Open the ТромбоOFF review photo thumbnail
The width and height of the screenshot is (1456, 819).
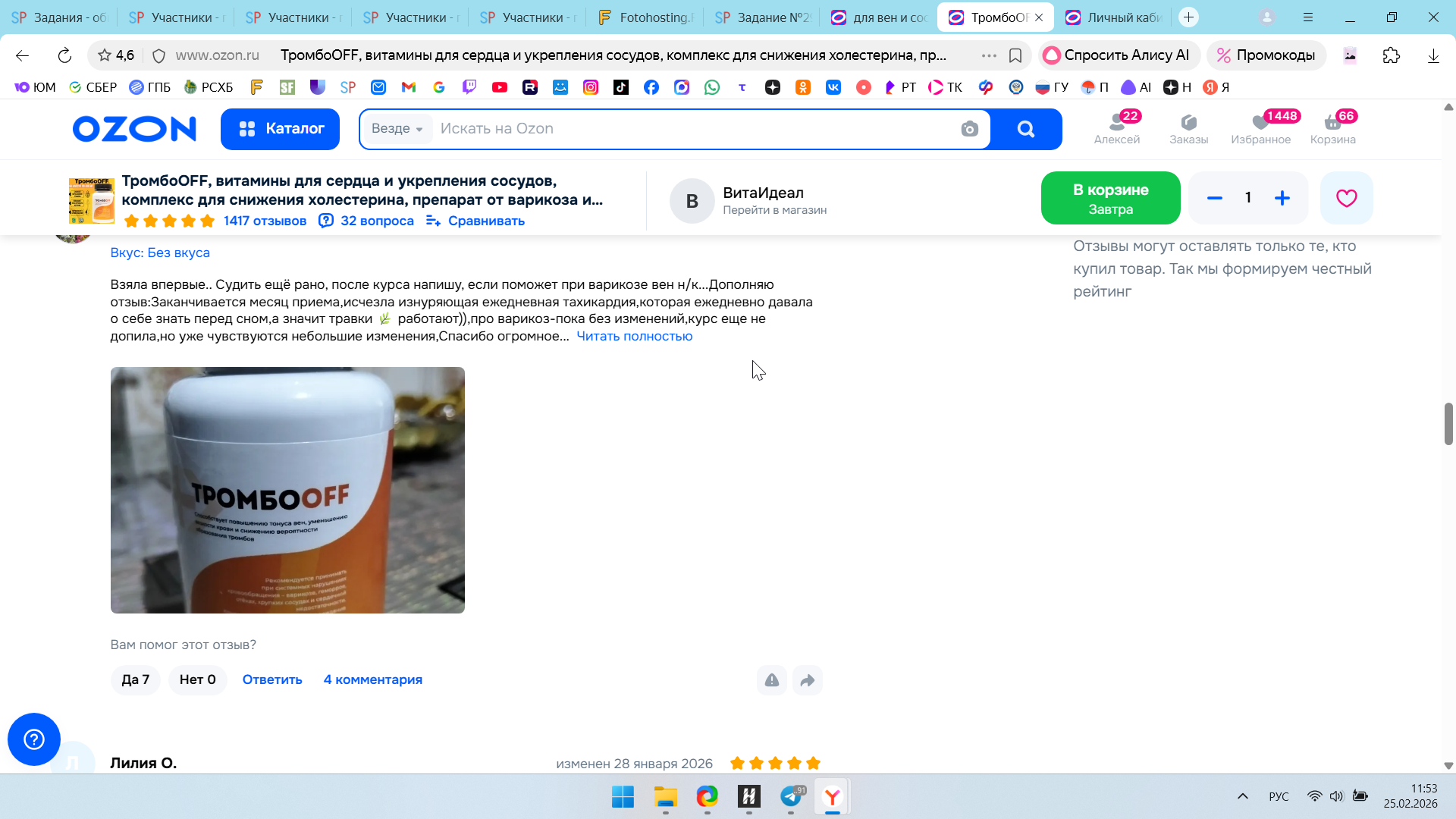(x=287, y=490)
